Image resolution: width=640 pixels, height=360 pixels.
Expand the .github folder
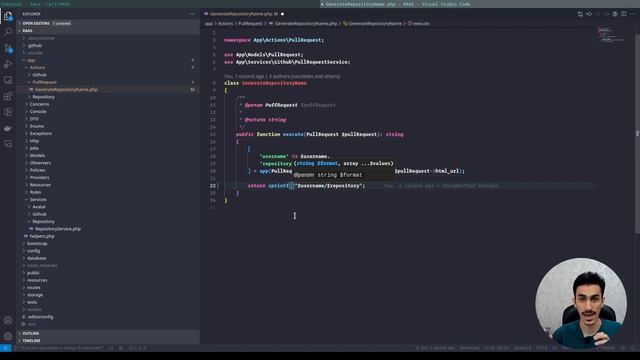click(x=35, y=45)
